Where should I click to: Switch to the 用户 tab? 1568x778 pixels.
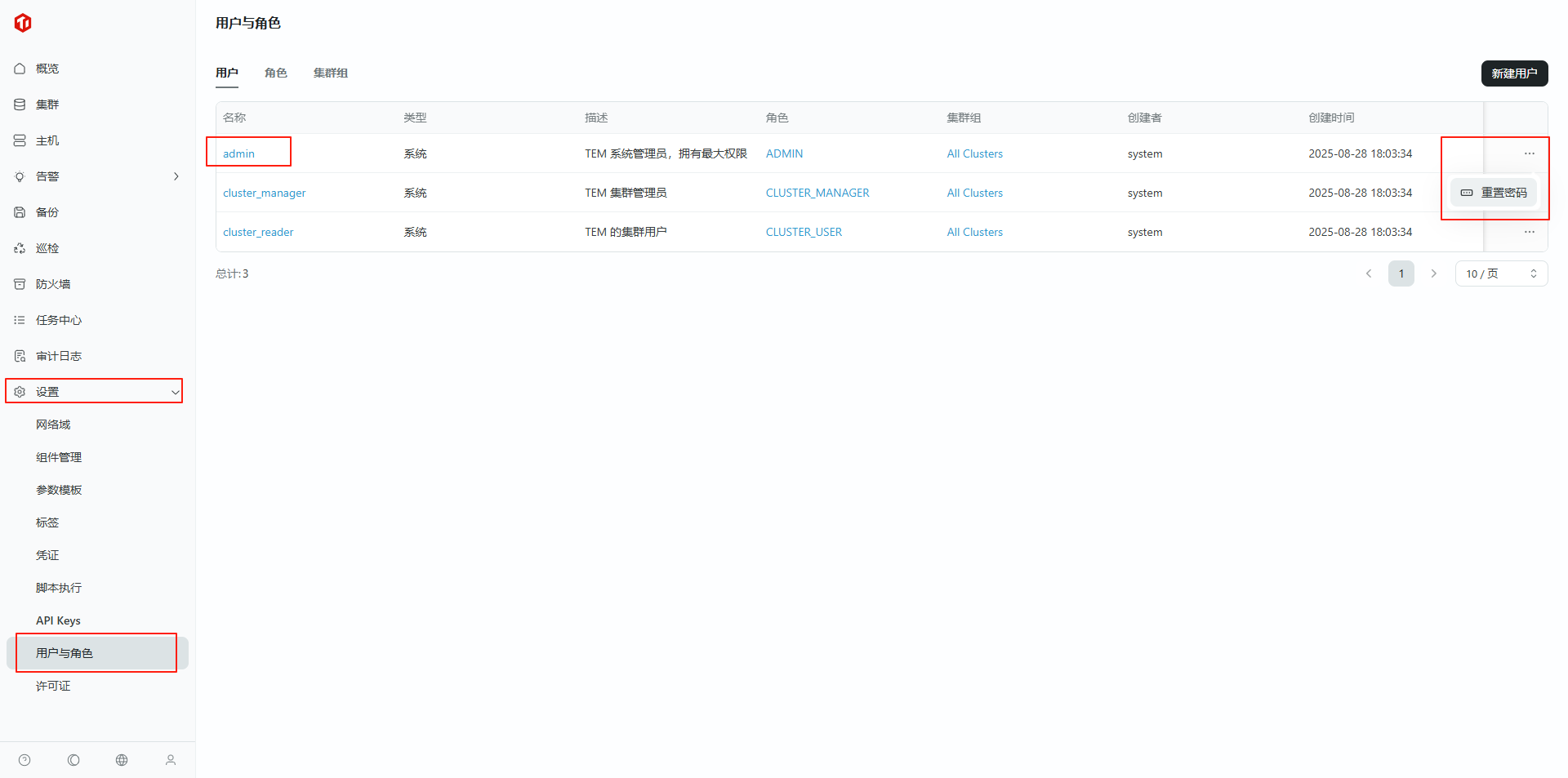[227, 73]
